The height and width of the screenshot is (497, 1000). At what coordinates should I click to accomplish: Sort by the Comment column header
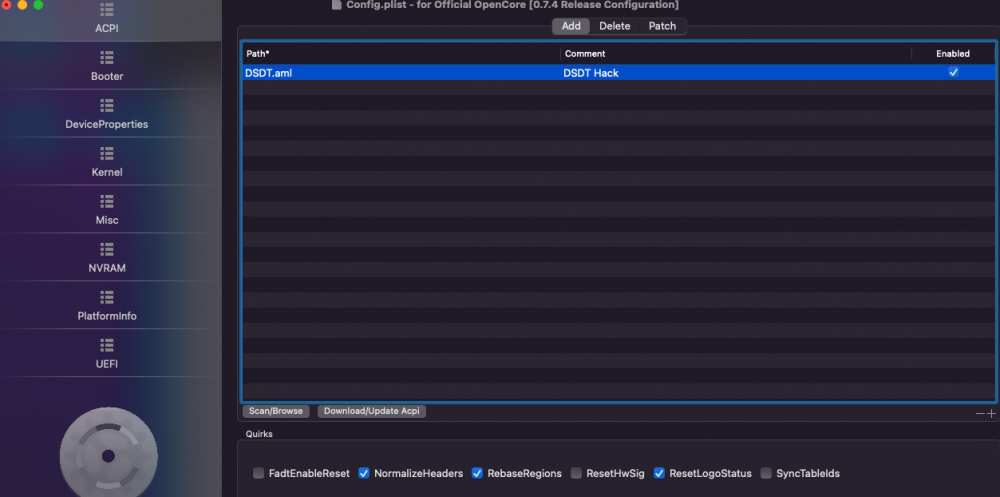[736, 54]
